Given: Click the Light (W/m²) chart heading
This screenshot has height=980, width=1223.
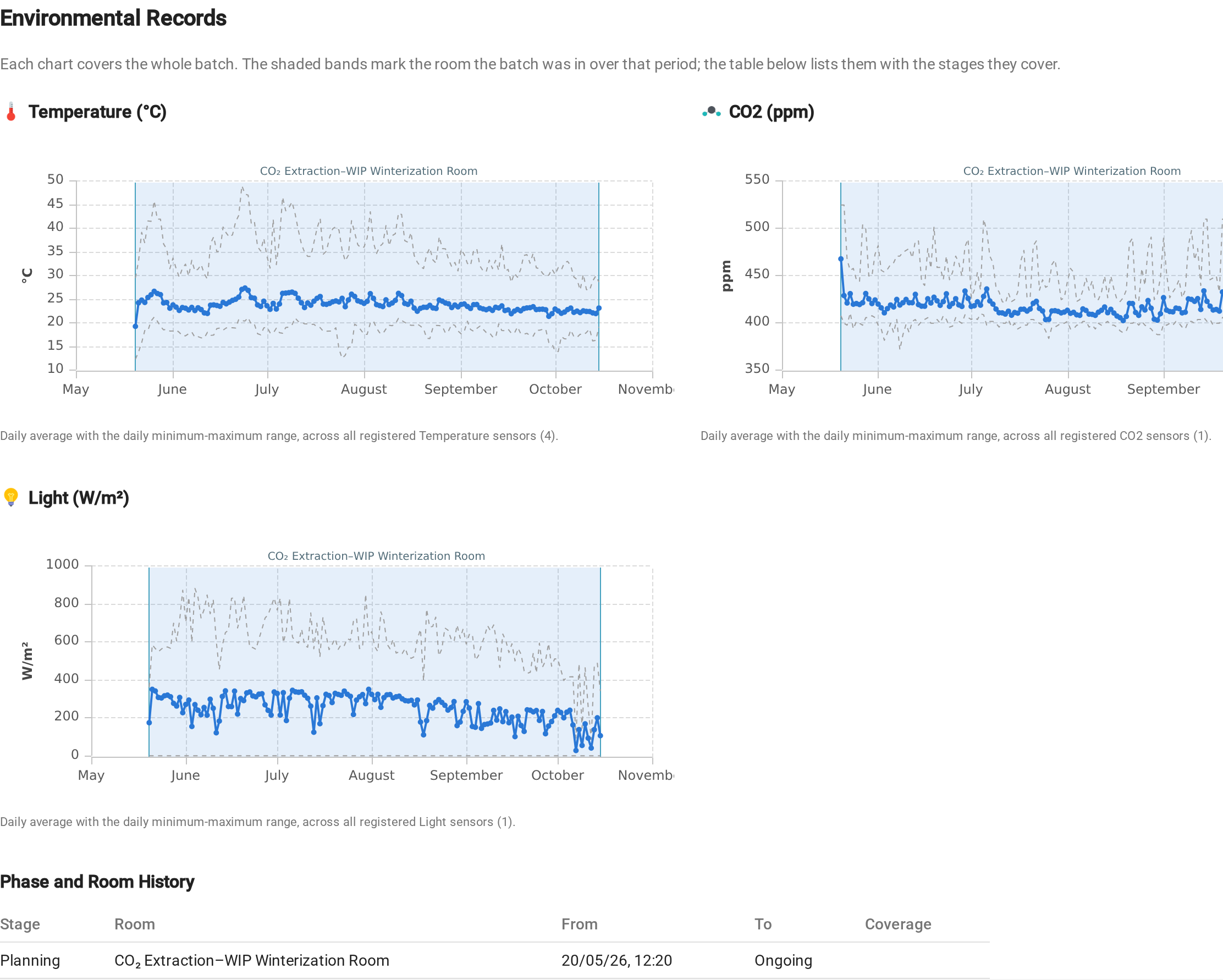Looking at the screenshot, I should 79,497.
